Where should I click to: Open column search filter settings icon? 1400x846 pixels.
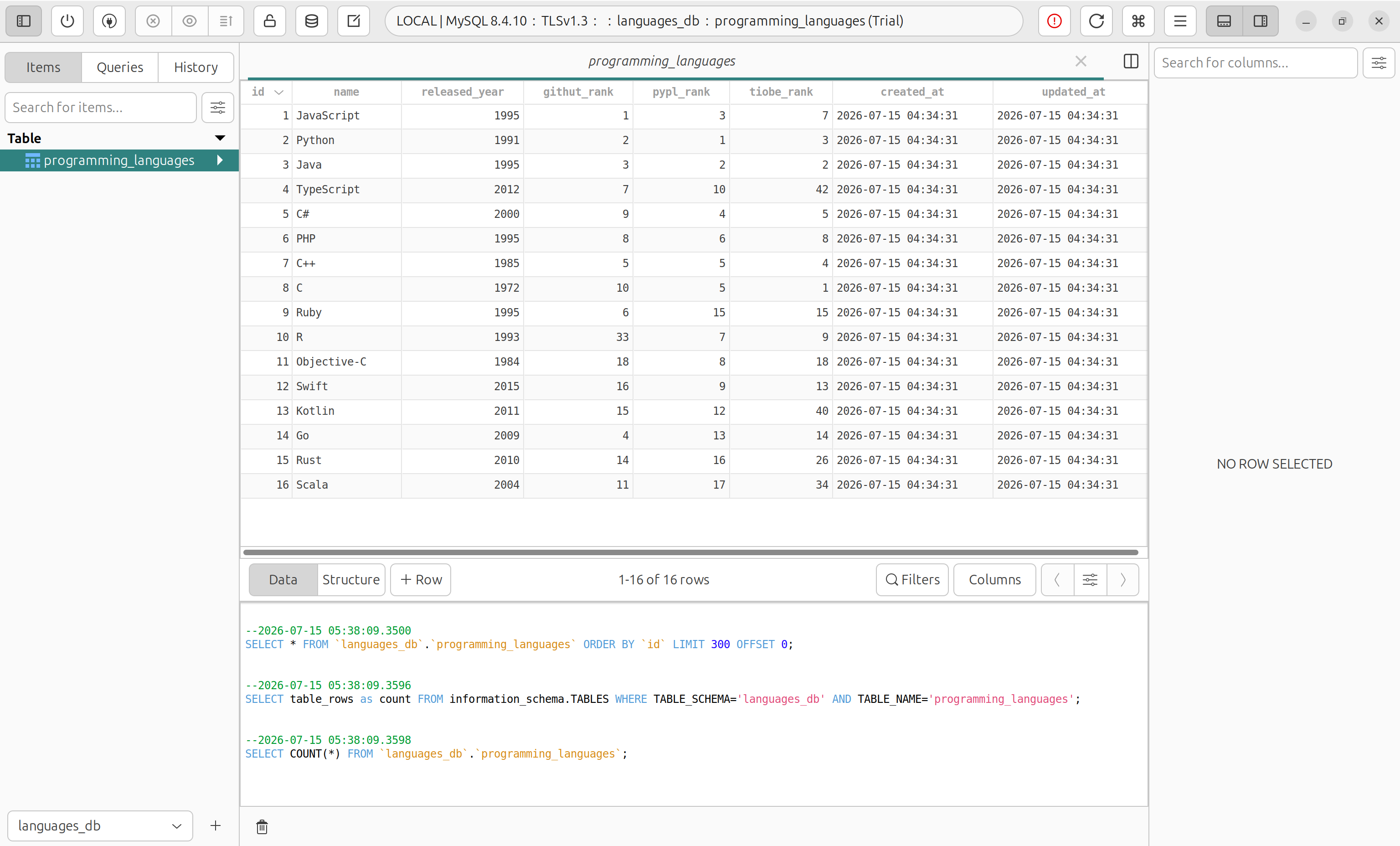point(1379,62)
